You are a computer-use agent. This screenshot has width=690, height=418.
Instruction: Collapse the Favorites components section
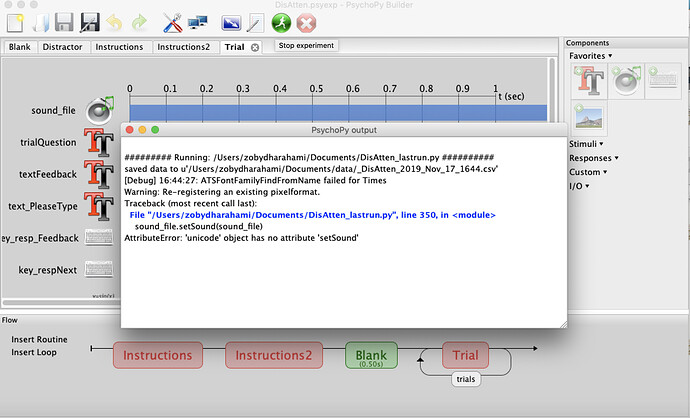(x=591, y=56)
